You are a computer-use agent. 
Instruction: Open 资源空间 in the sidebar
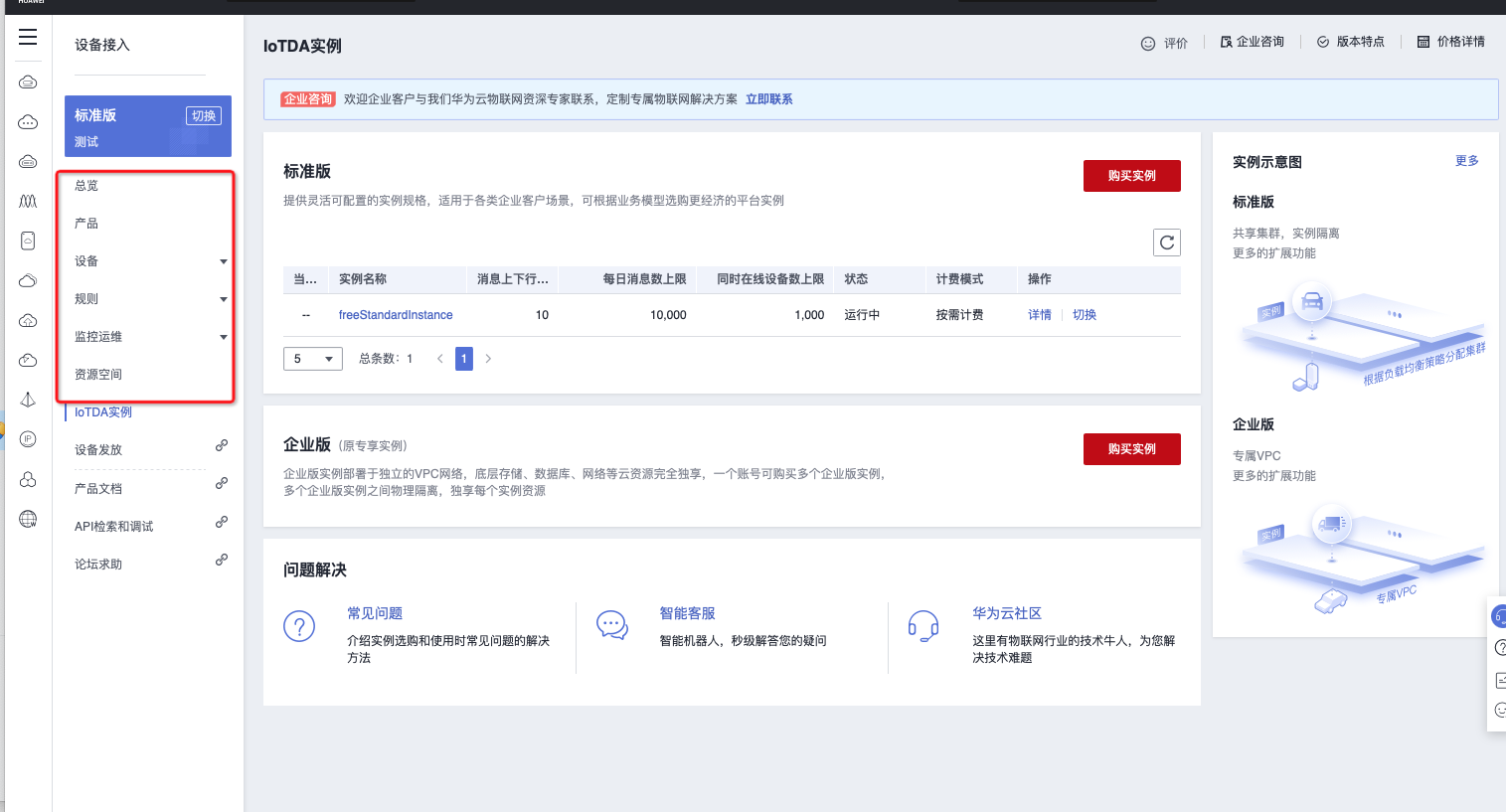click(98, 375)
